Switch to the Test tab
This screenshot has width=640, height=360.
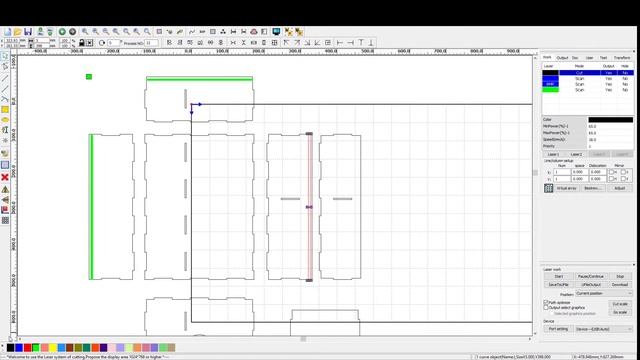click(x=604, y=58)
